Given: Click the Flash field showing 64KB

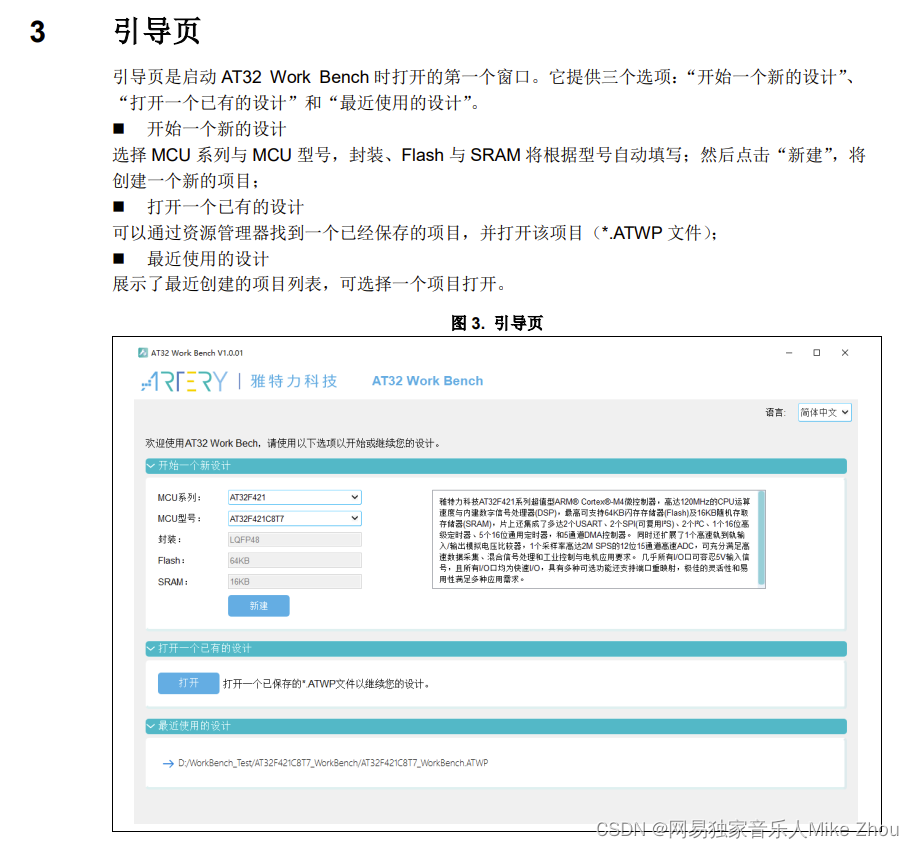Looking at the screenshot, I should pos(293,560).
